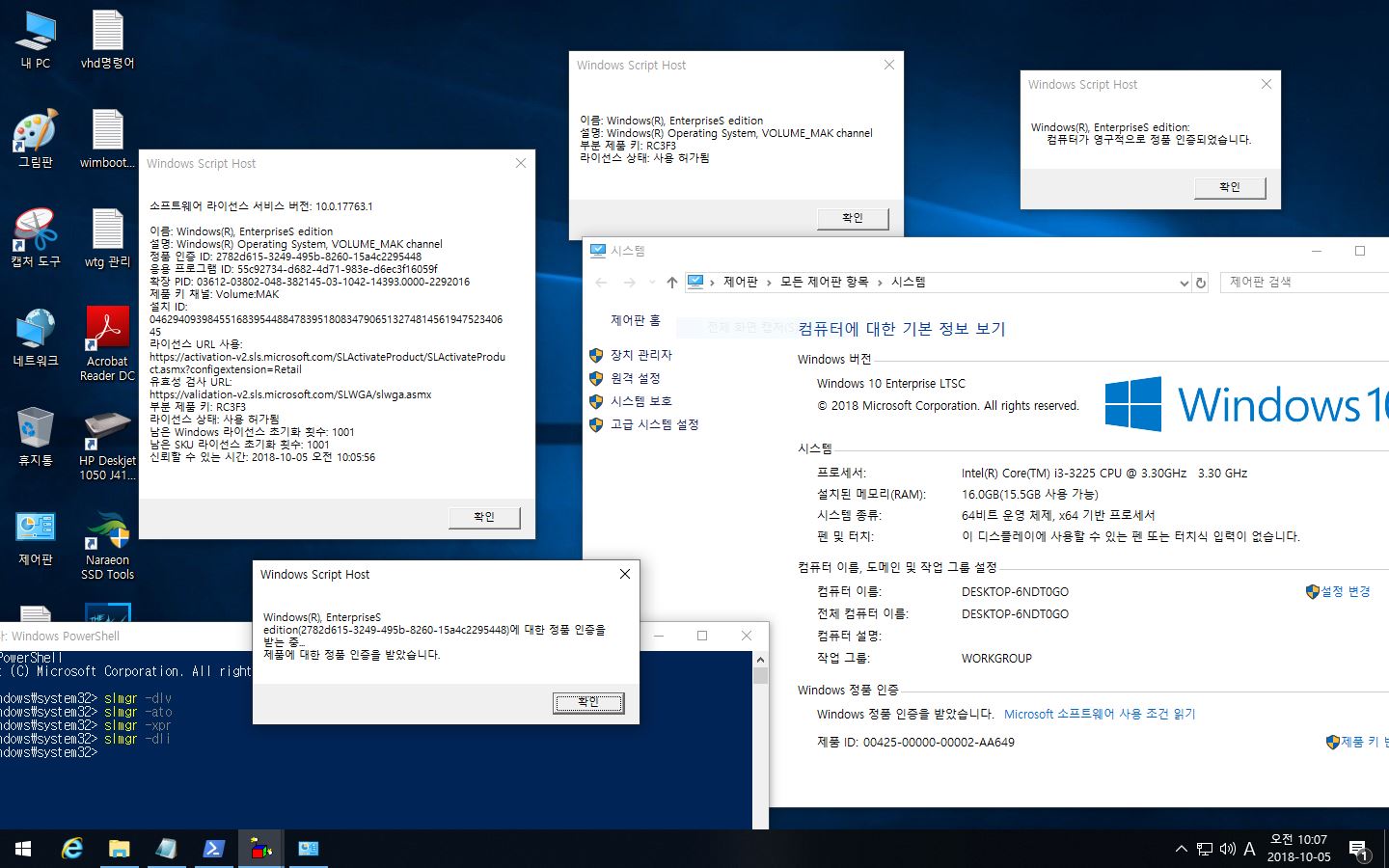Open the 내 PC desktop icon
Image resolution: width=1389 pixels, height=868 pixels.
(36, 40)
